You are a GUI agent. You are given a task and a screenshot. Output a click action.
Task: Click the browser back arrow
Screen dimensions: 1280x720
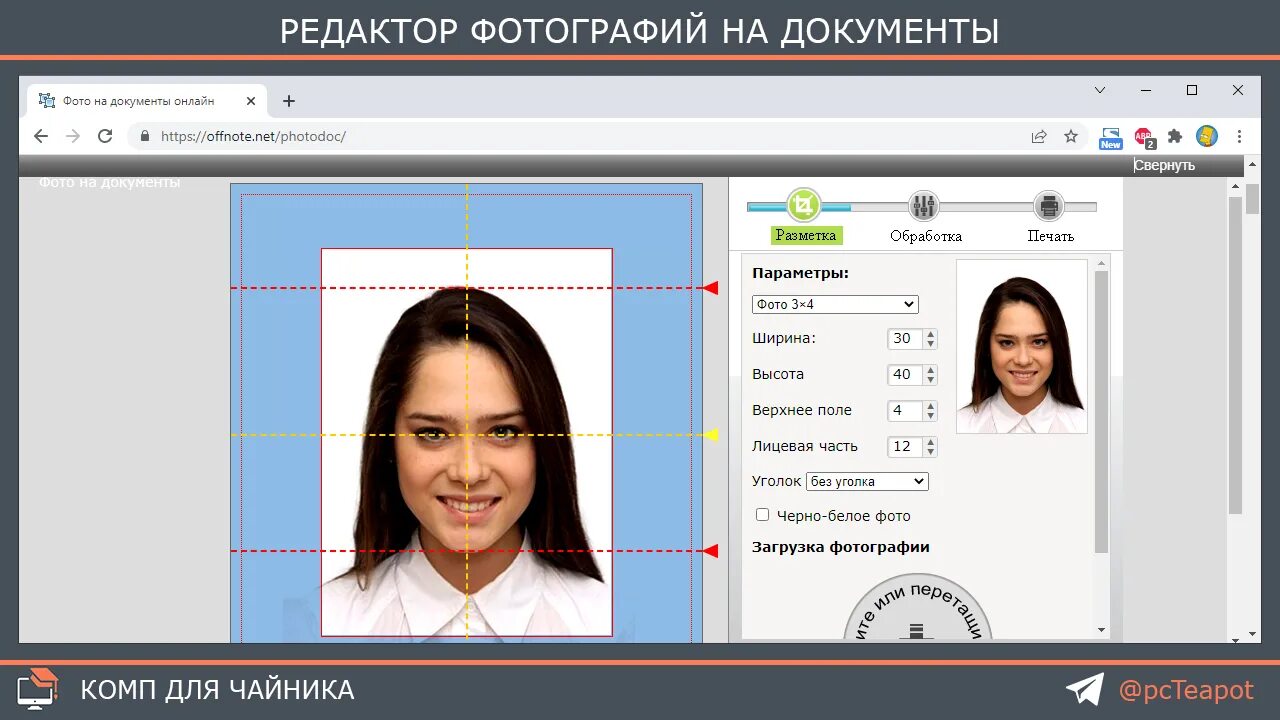coord(41,136)
